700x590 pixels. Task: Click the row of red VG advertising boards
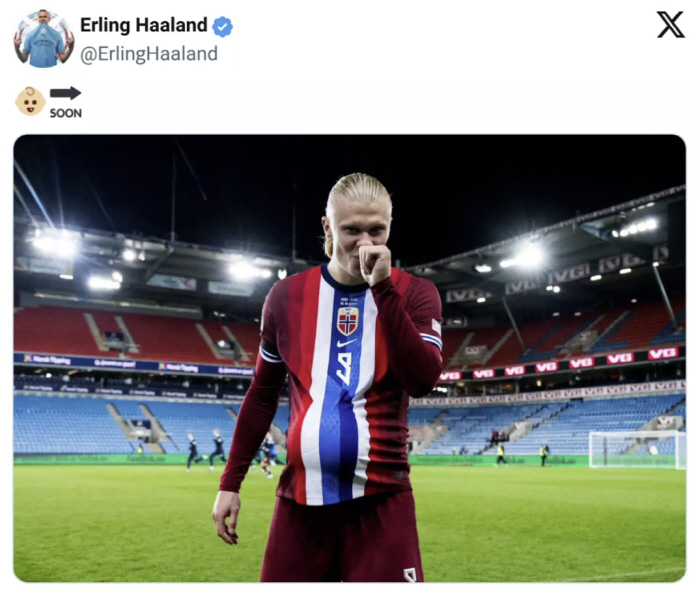pyautogui.click(x=560, y=365)
